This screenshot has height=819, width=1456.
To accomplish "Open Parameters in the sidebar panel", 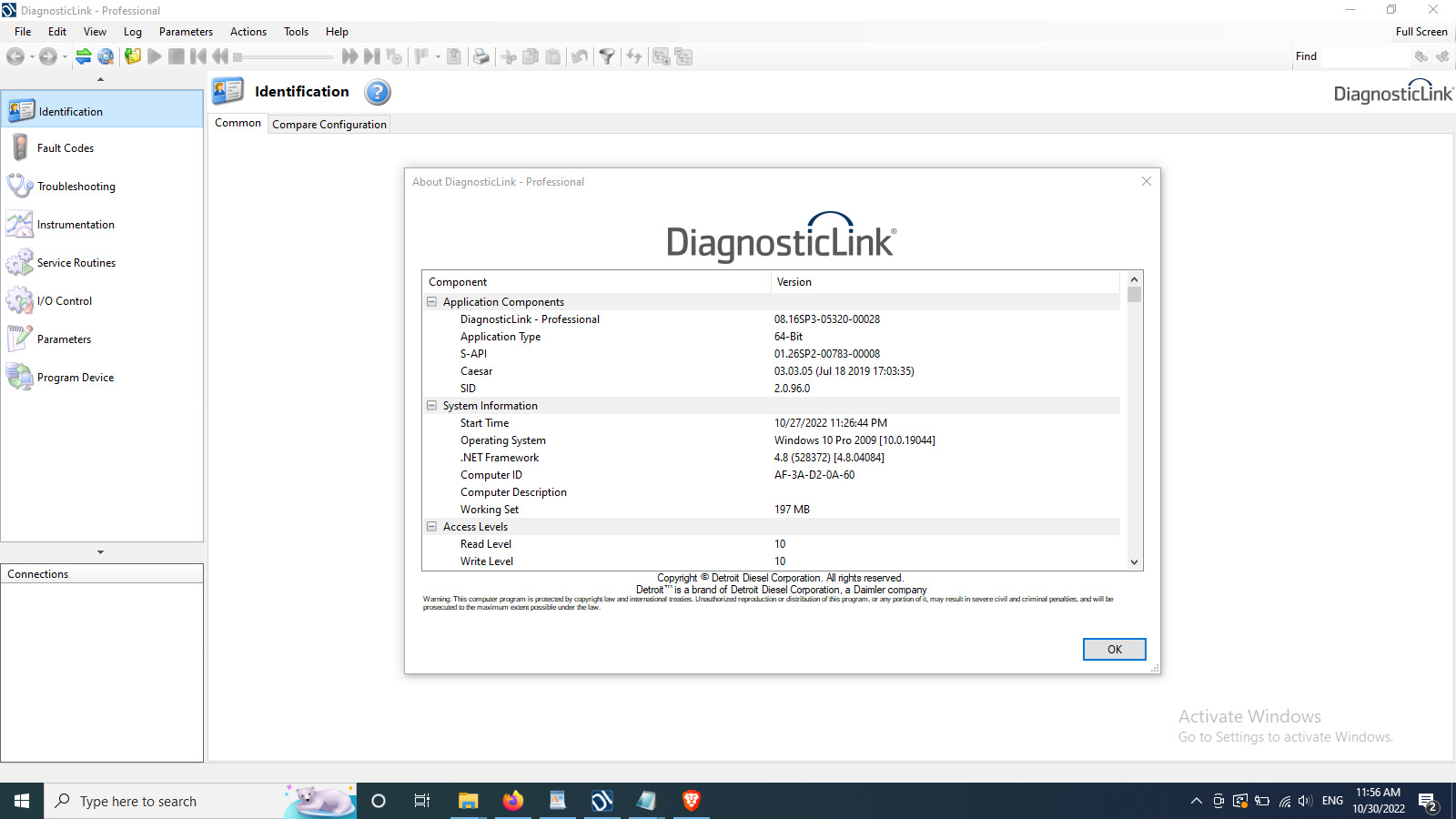I will [102, 339].
